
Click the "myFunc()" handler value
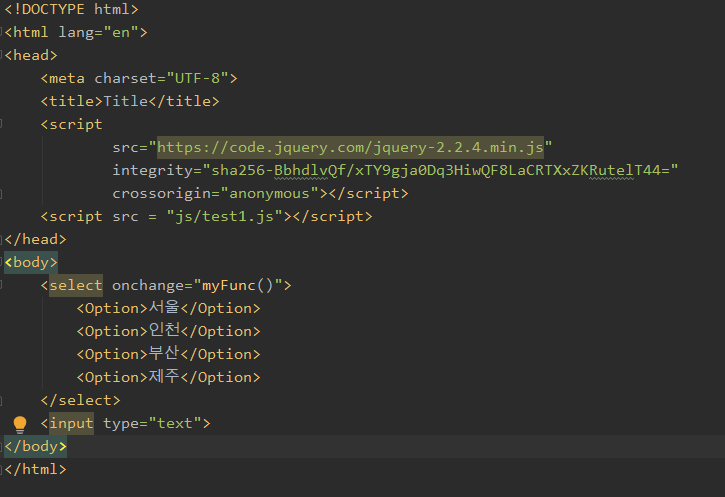(x=238, y=285)
